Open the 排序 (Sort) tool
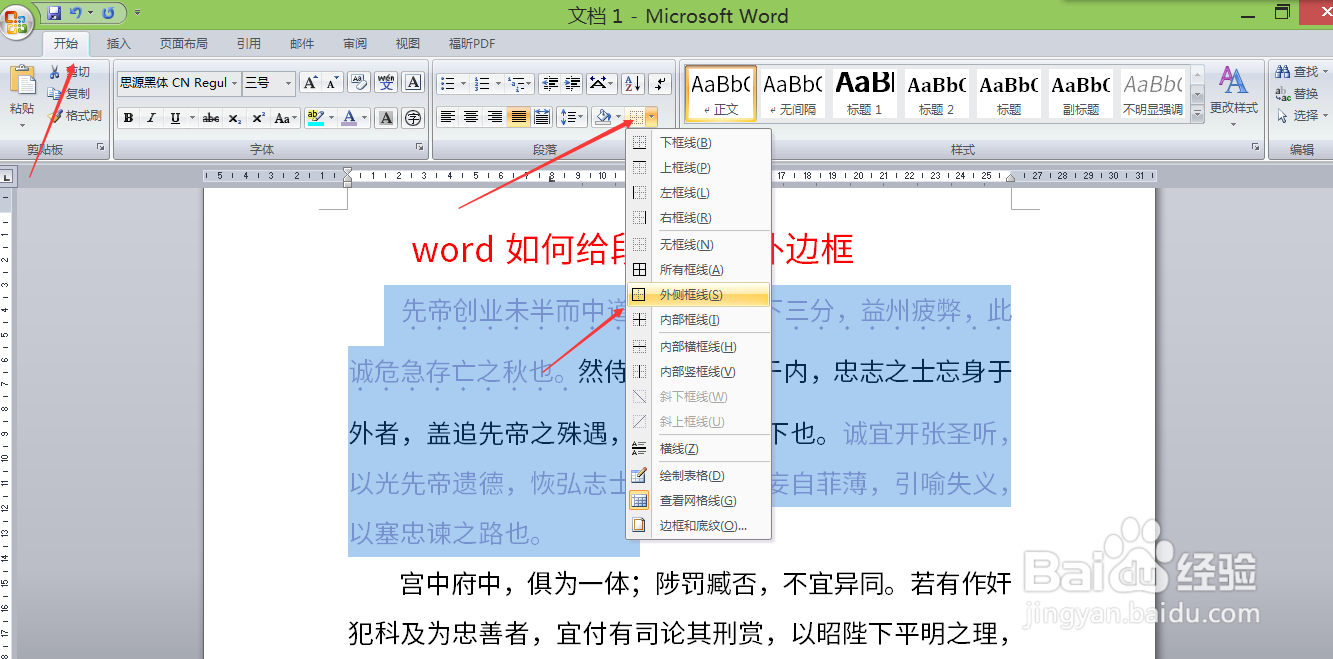The width and height of the screenshot is (1333, 659). 633,83
